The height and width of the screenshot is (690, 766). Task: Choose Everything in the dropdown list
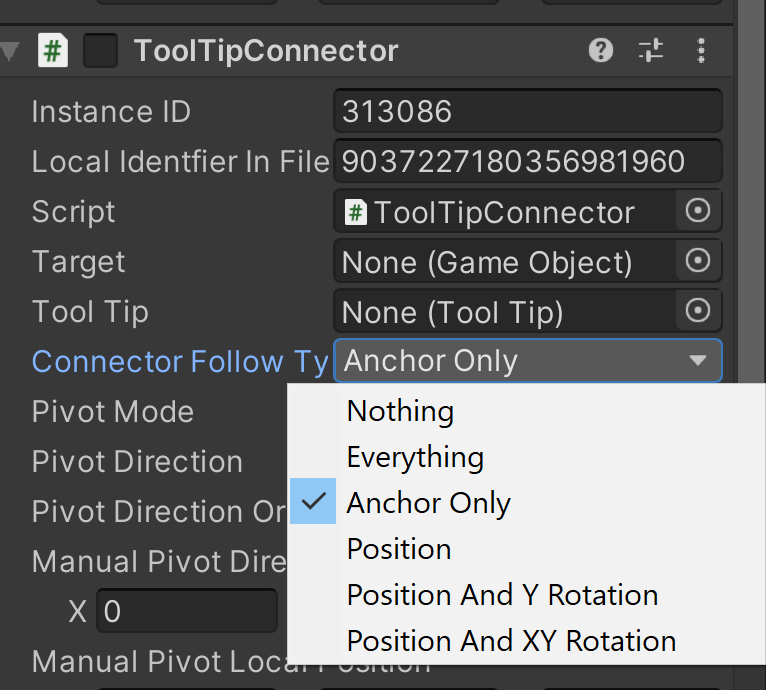pyautogui.click(x=415, y=457)
